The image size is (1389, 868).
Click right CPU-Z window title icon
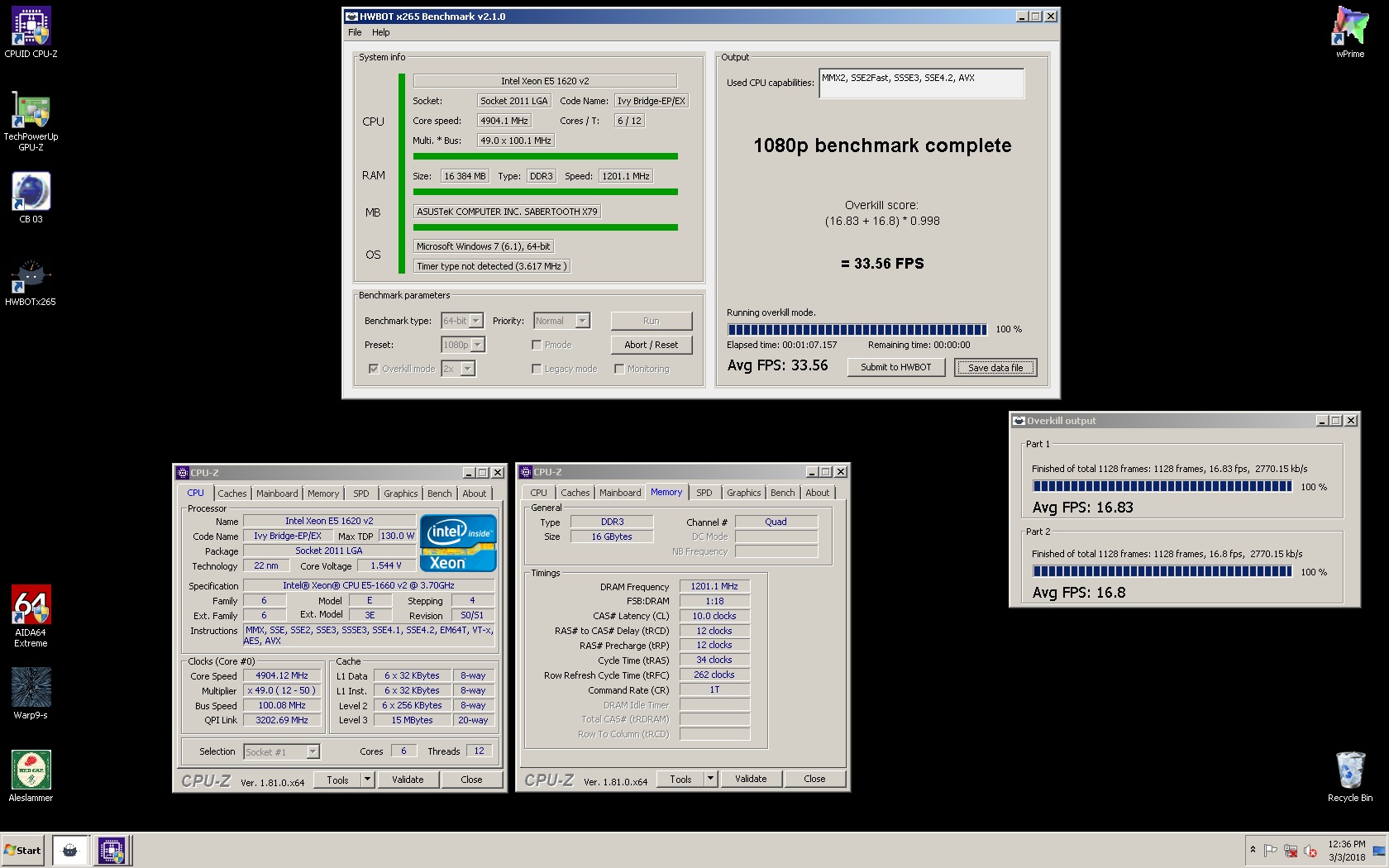click(x=526, y=472)
